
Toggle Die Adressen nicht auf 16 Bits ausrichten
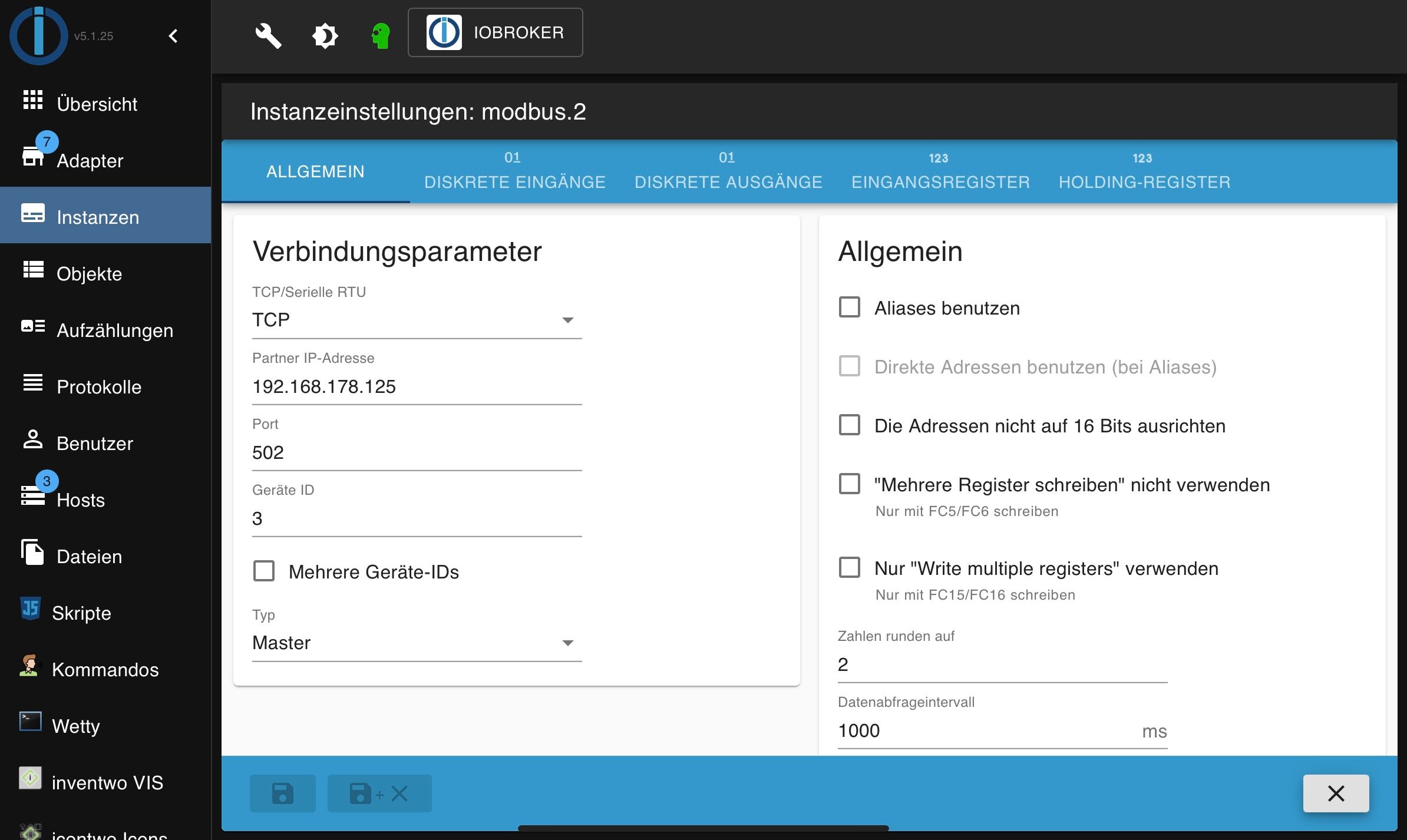(849, 425)
